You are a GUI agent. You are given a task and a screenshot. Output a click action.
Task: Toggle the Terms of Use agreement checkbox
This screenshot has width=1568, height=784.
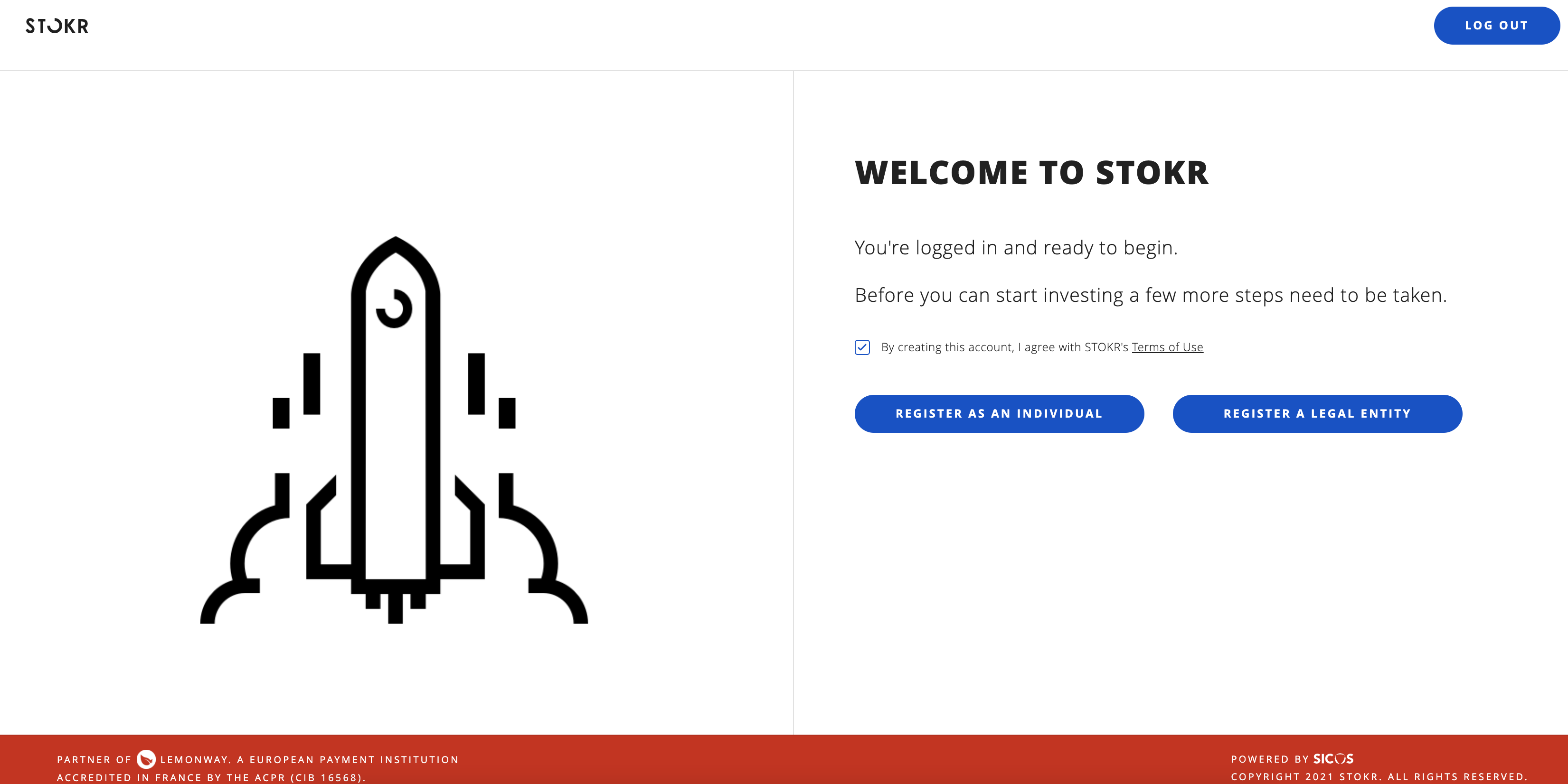pos(862,347)
